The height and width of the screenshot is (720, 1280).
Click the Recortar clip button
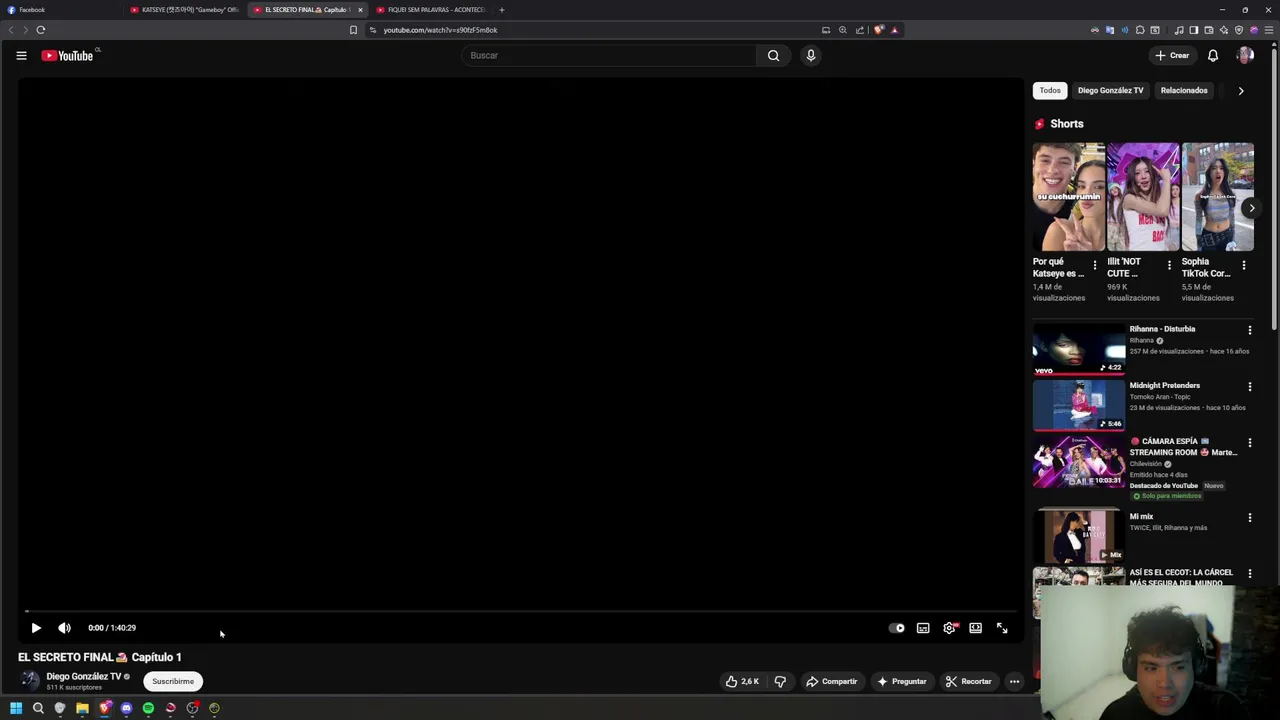pyautogui.click(x=969, y=682)
